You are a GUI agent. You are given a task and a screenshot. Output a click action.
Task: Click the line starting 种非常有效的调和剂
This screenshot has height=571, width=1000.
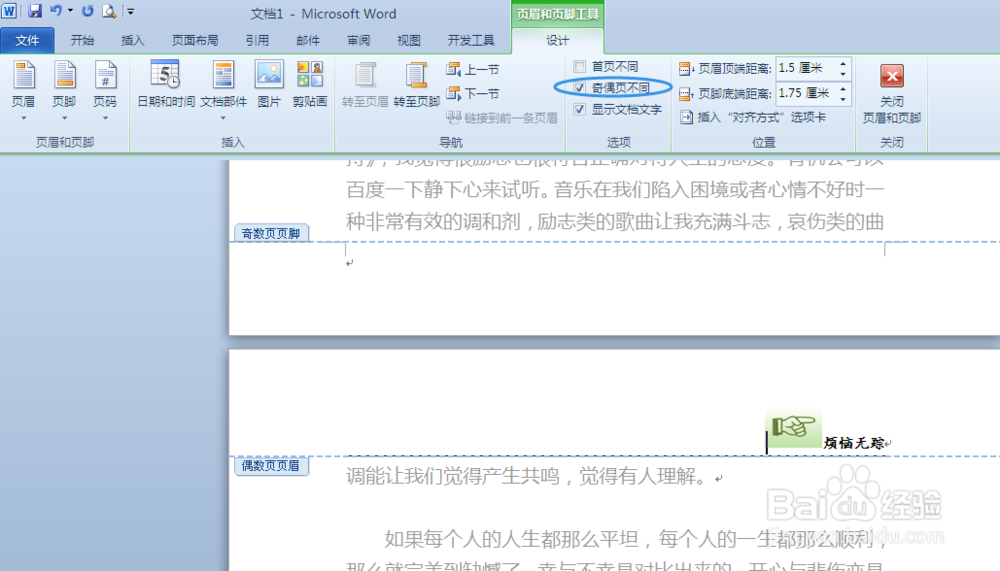point(615,221)
